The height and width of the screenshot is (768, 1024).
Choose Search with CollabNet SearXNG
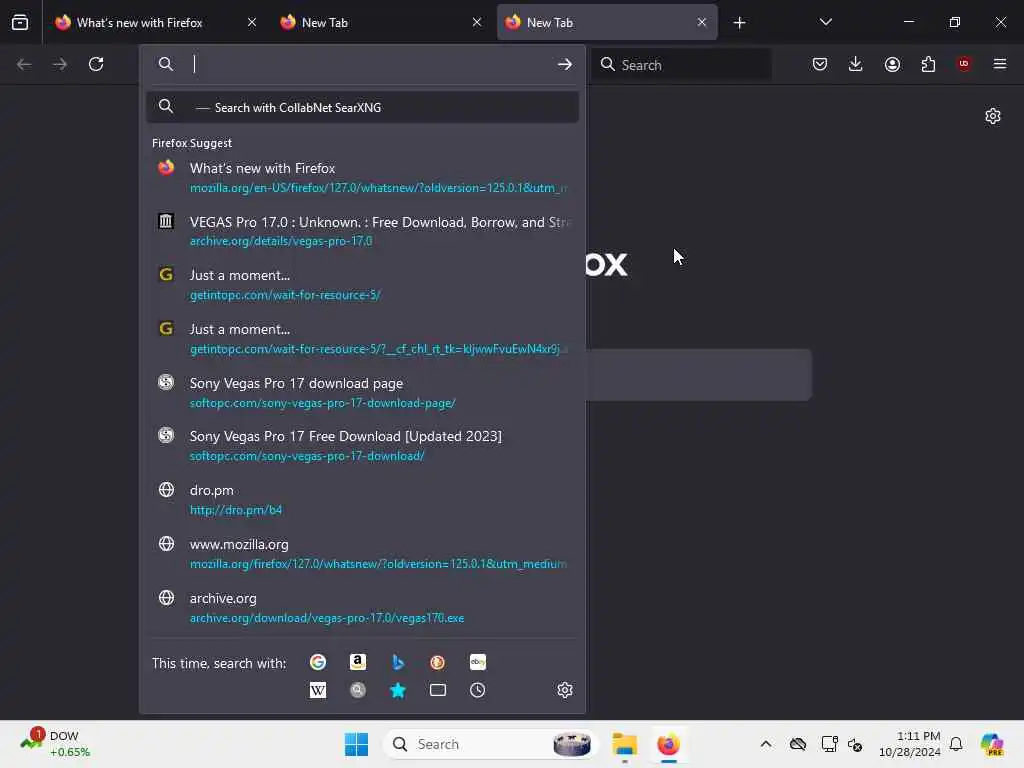coord(362,107)
